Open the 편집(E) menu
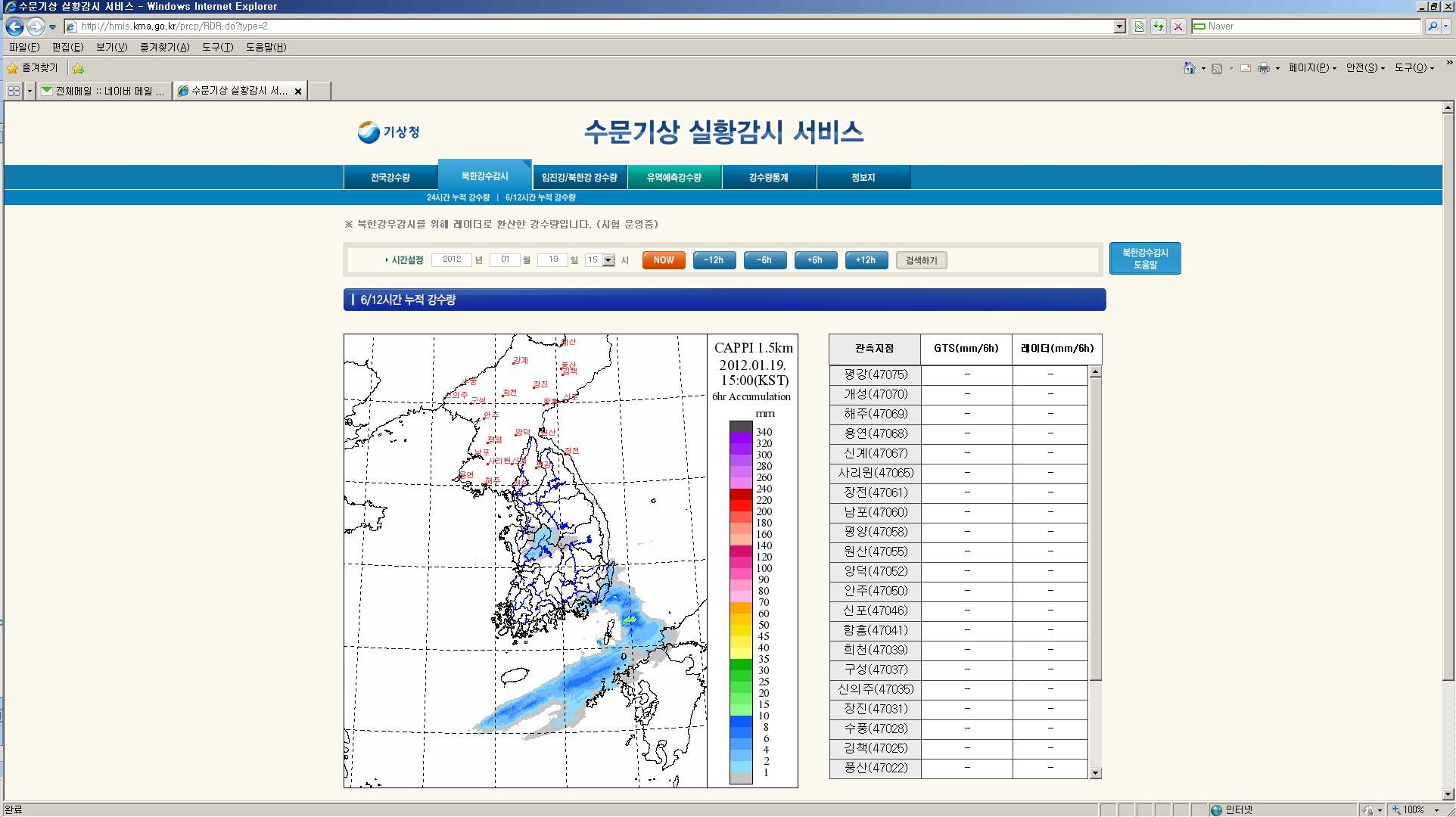Image resolution: width=1456 pixels, height=817 pixels. click(67, 47)
